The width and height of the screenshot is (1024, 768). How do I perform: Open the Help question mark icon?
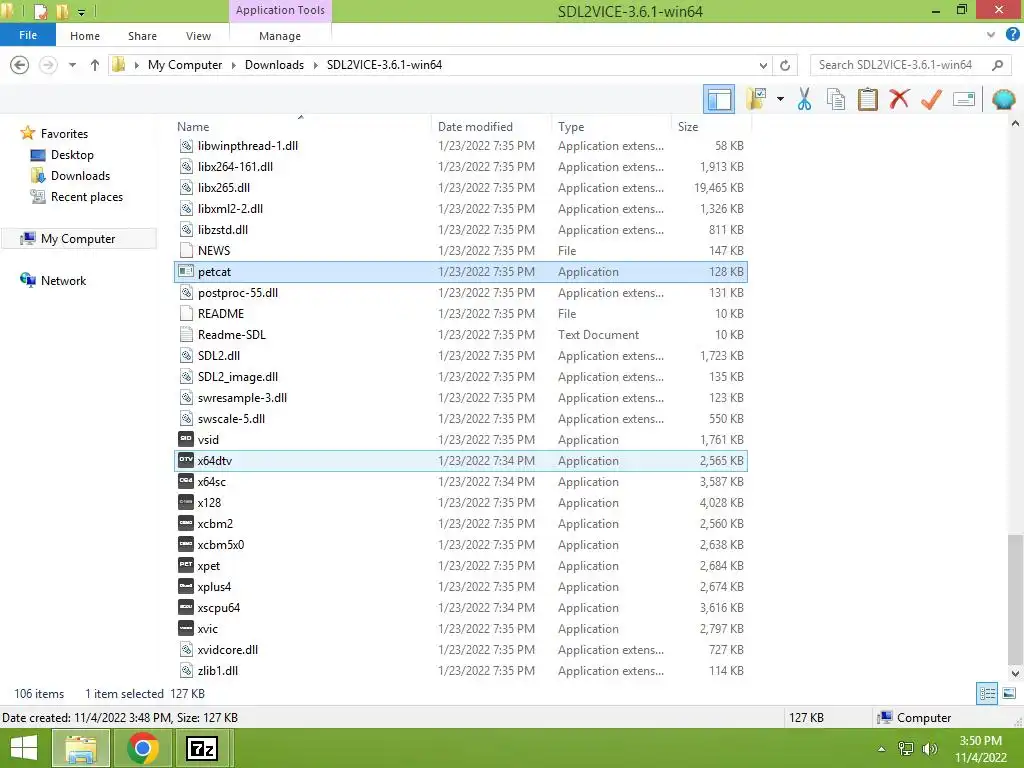[x=1012, y=35]
